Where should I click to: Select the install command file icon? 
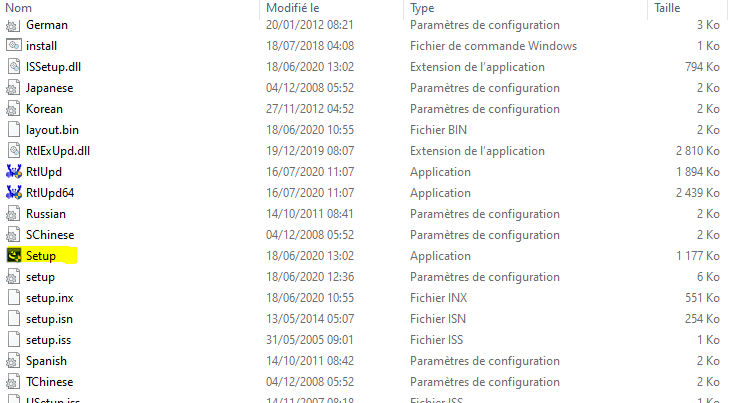(13, 46)
